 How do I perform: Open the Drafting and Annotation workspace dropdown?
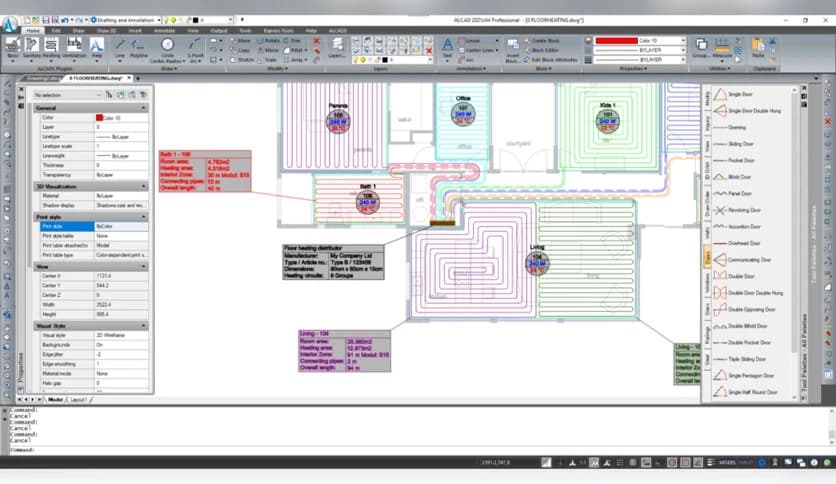tap(126, 20)
